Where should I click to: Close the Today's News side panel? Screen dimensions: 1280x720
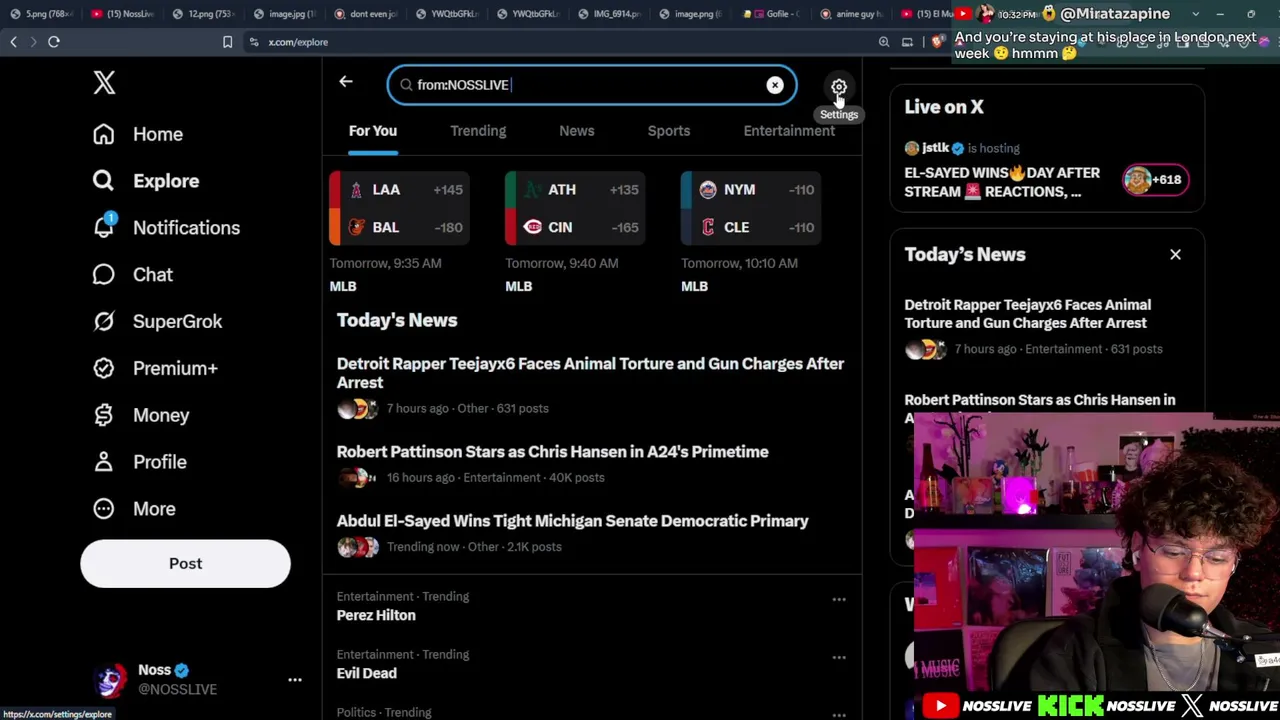click(x=1175, y=255)
